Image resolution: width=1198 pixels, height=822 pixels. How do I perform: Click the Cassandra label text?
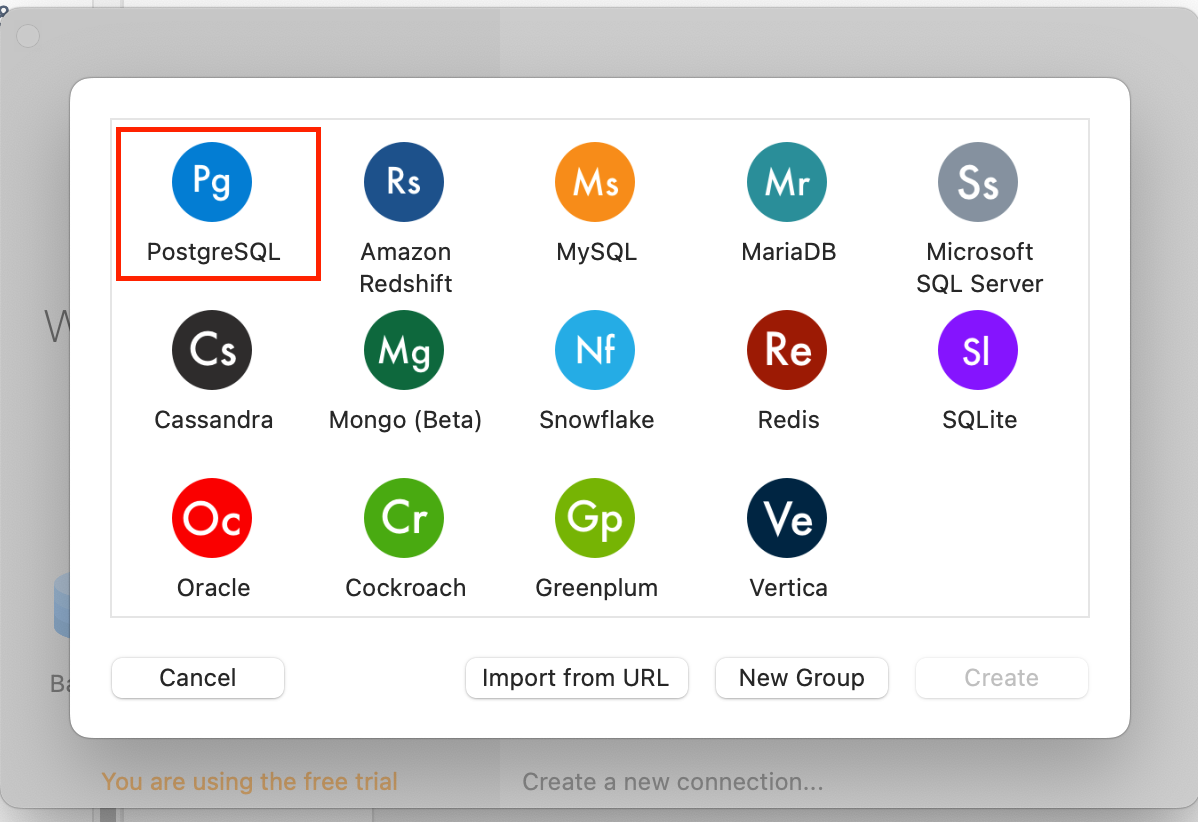(x=213, y=419)
